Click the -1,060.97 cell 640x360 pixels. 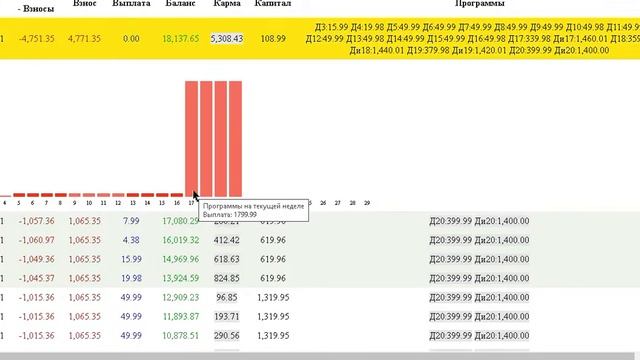point(36,240)
